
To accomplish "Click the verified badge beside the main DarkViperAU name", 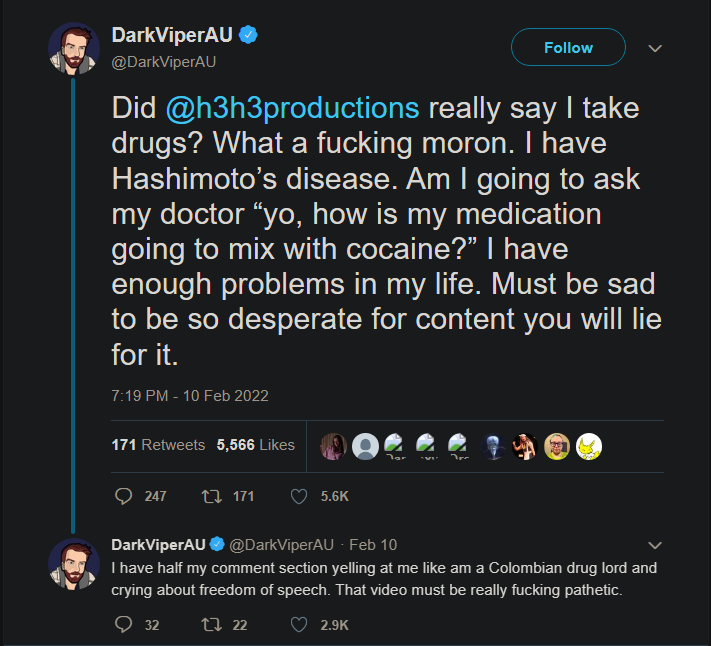I will pyautogui.click(x=249, y=36).
